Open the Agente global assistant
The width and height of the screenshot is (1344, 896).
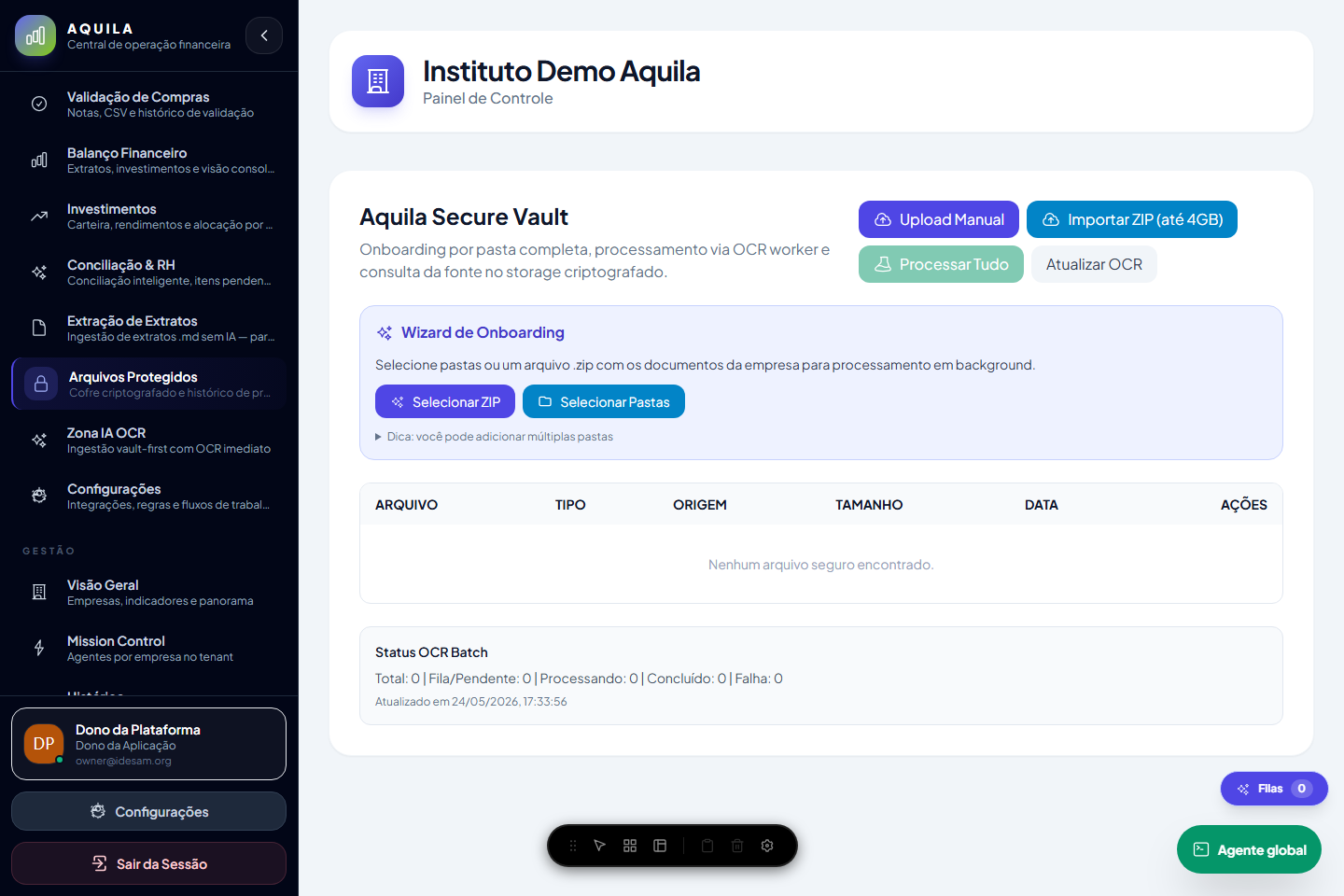pos(1249,849)
